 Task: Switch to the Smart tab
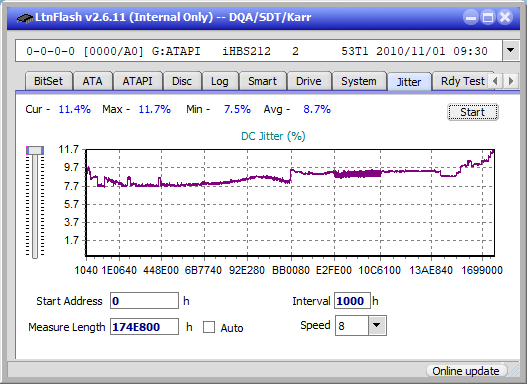click(x=262, y=81)
